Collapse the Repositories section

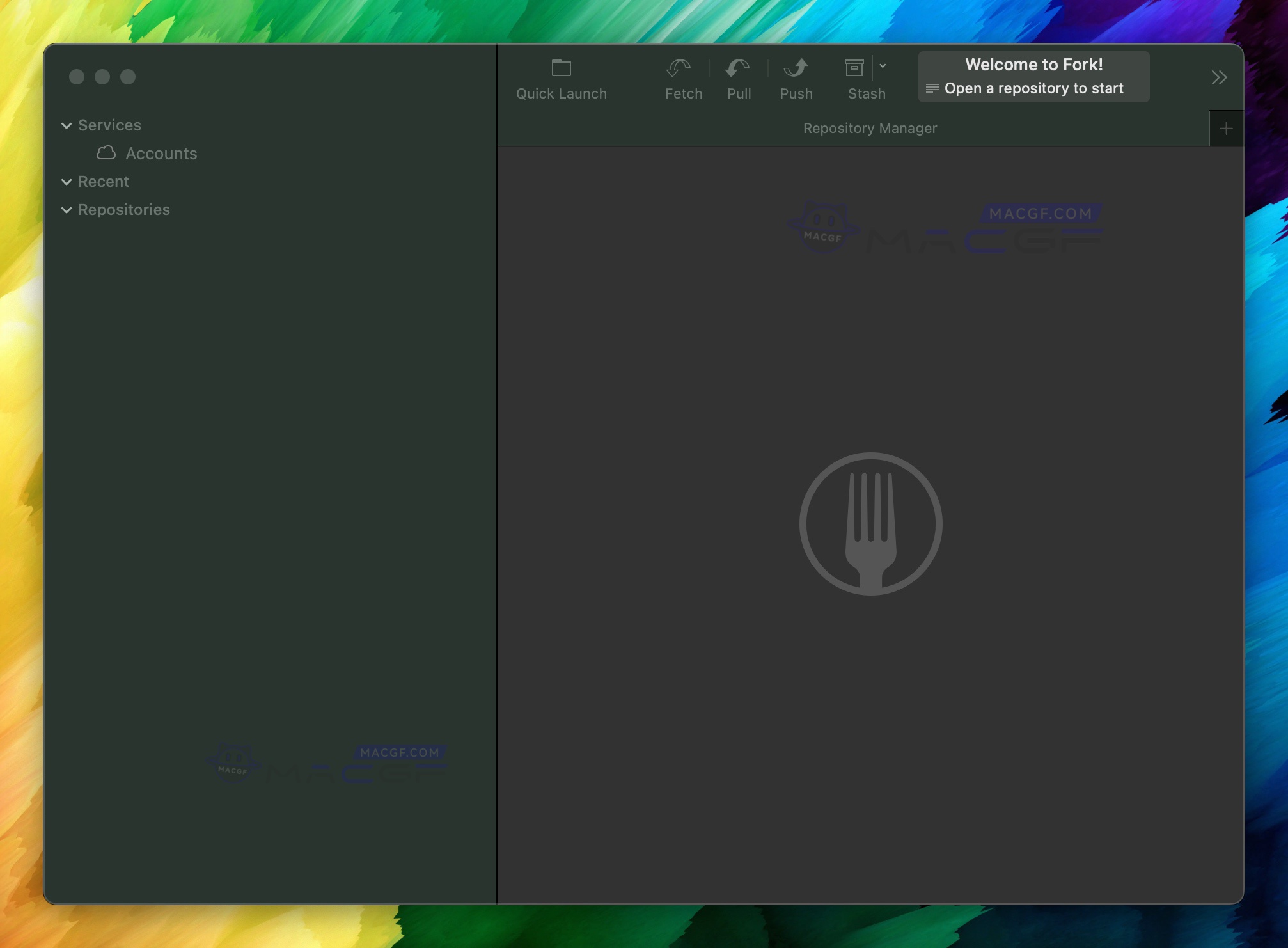pyautogui.click(x=67, y=210)
